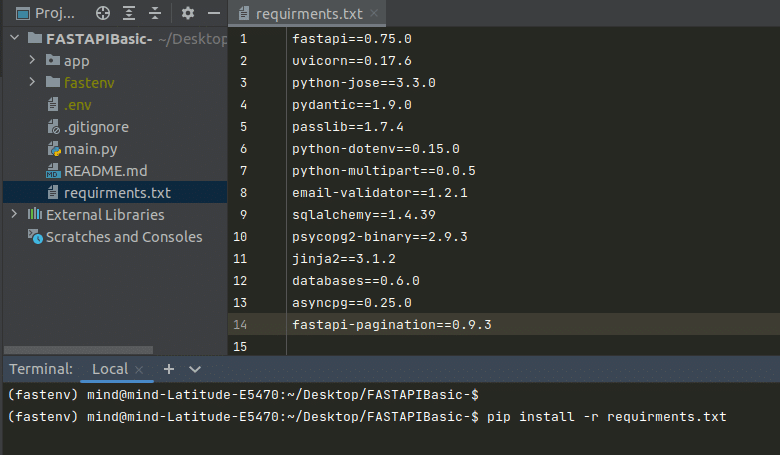Switch to the Local terminal tab
This screenshot has width=780, height=455.
[x=110, y=369]
